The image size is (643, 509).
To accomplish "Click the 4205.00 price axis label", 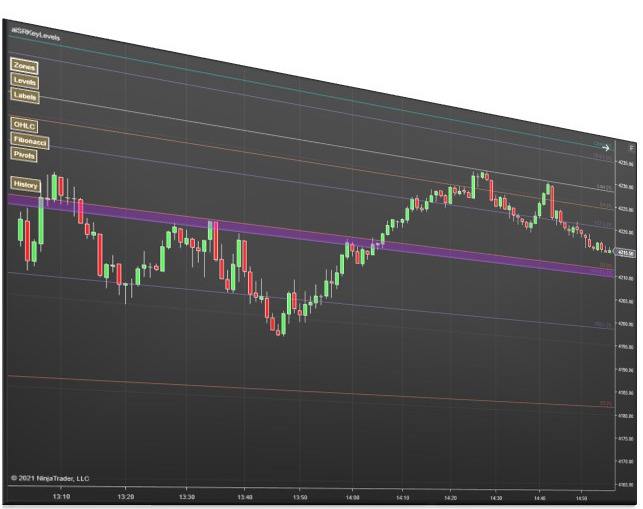I will (626, 301).
